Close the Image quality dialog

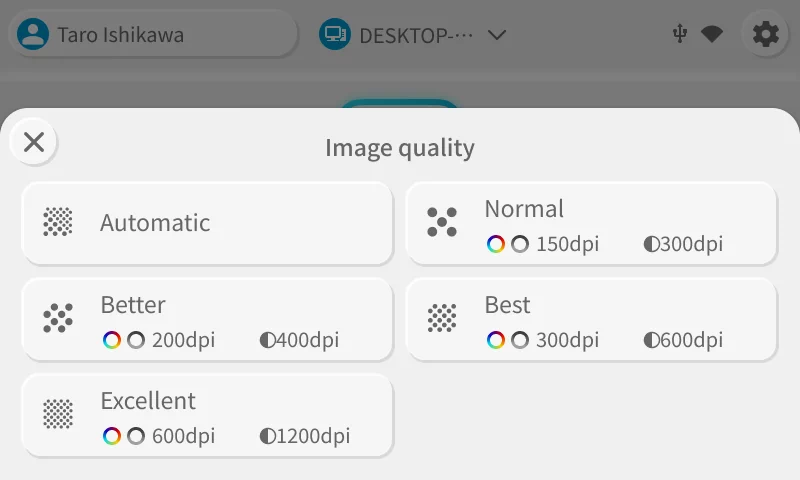pos(34,142)
